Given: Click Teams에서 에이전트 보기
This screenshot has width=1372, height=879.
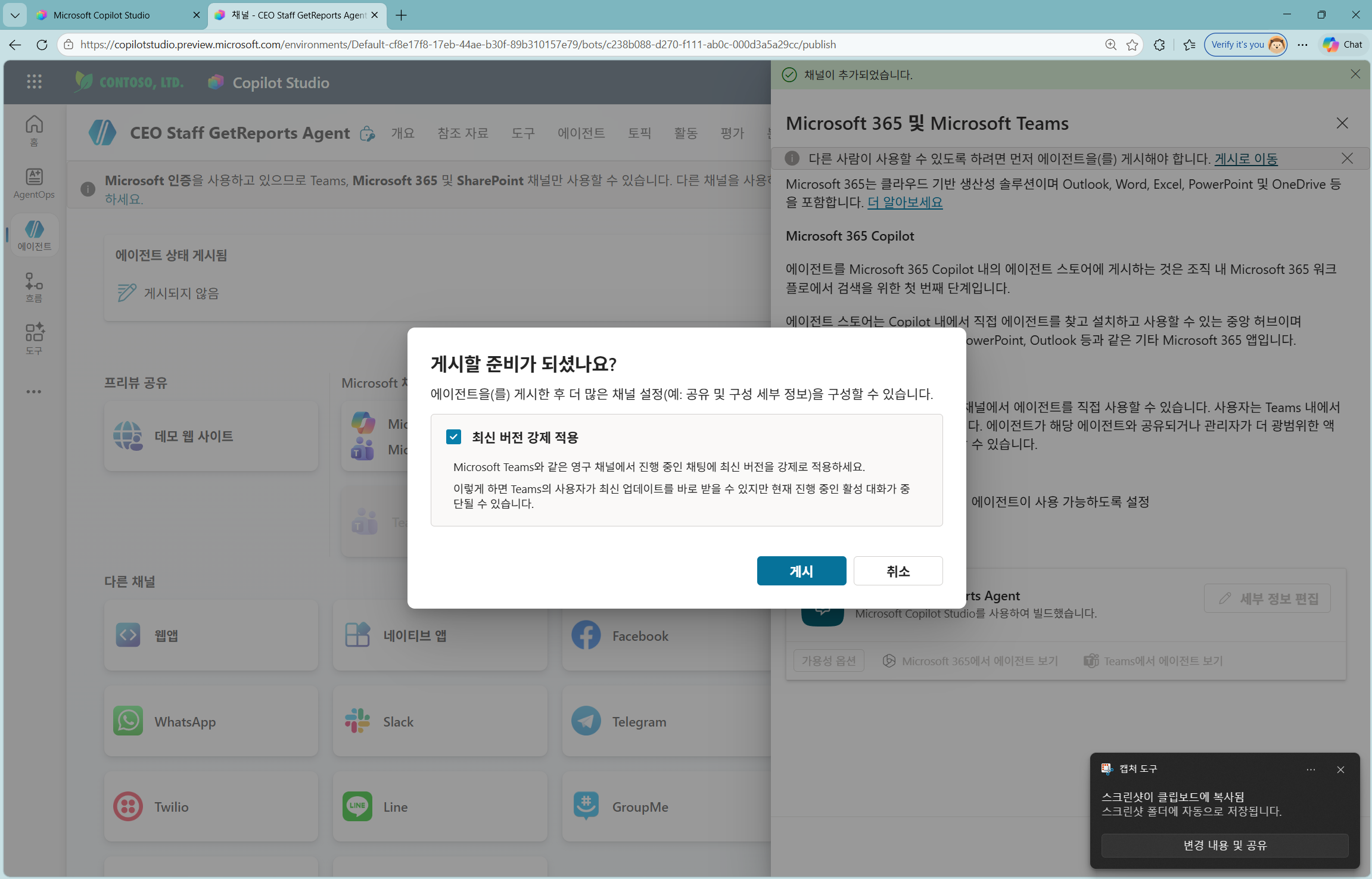Looking at the screenshot, I should [1153, 661].
